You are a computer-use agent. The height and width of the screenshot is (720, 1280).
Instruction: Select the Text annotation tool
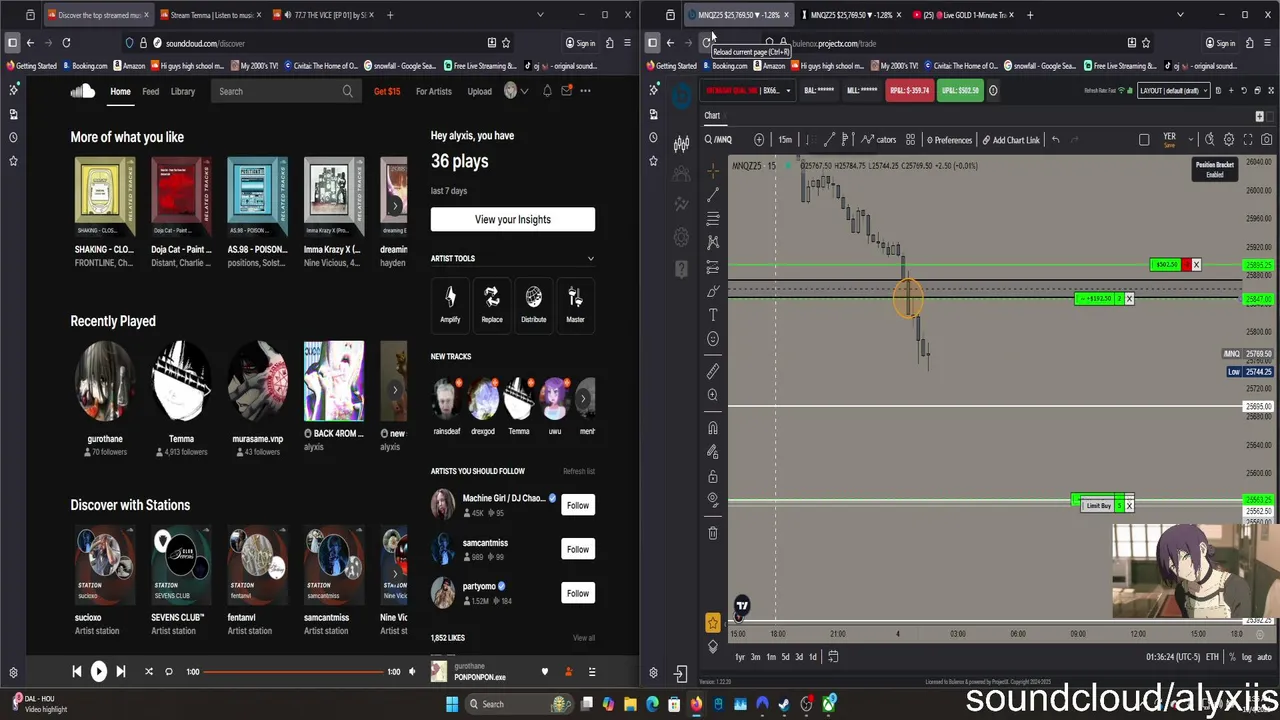[x=713, y=315]
